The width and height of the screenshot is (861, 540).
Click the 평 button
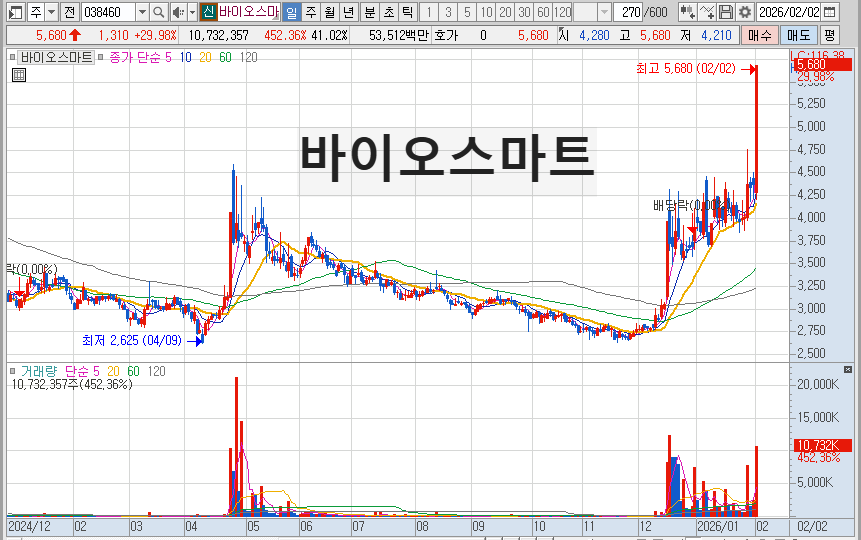tap(829, 35)
